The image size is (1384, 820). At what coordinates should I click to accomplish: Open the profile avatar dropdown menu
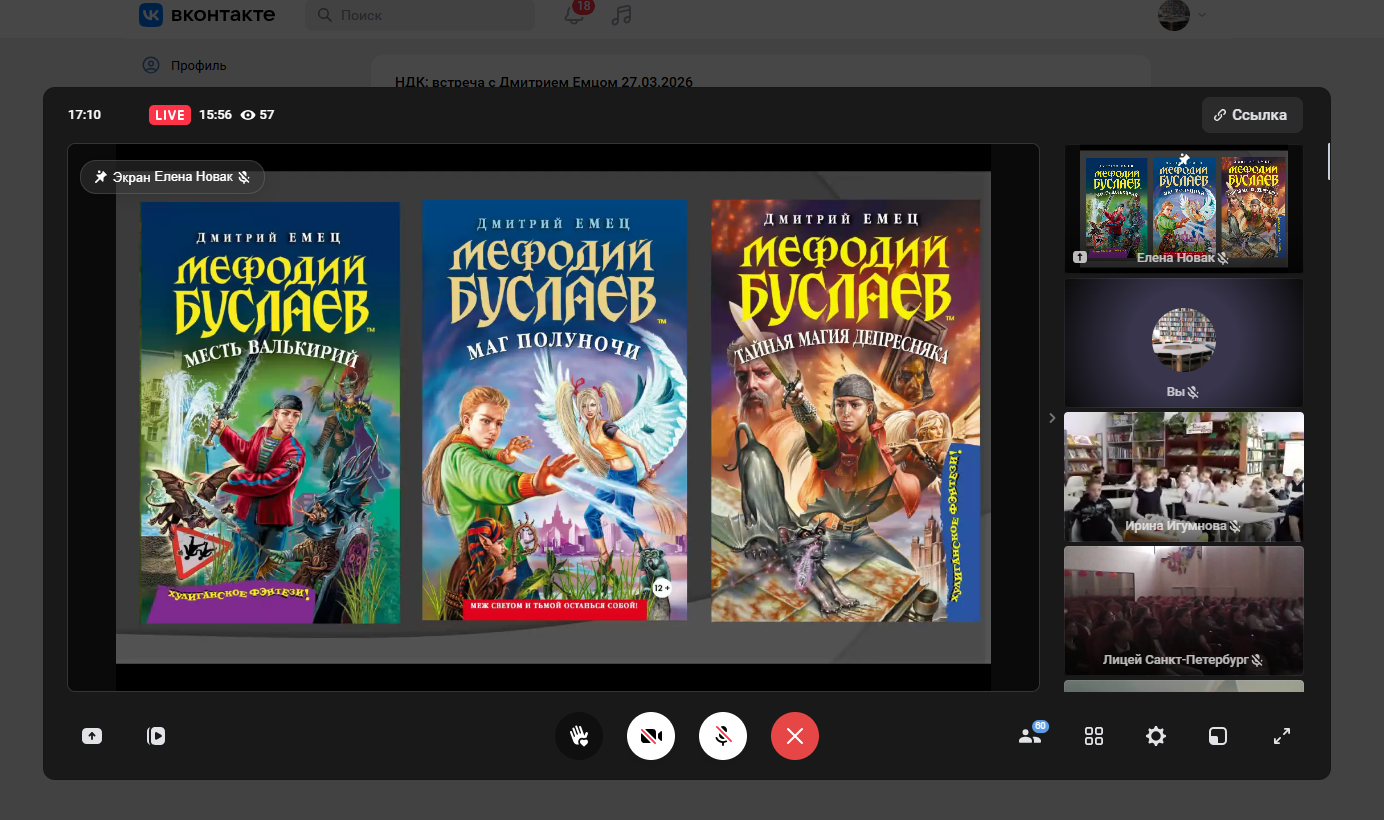[1181, 15]
